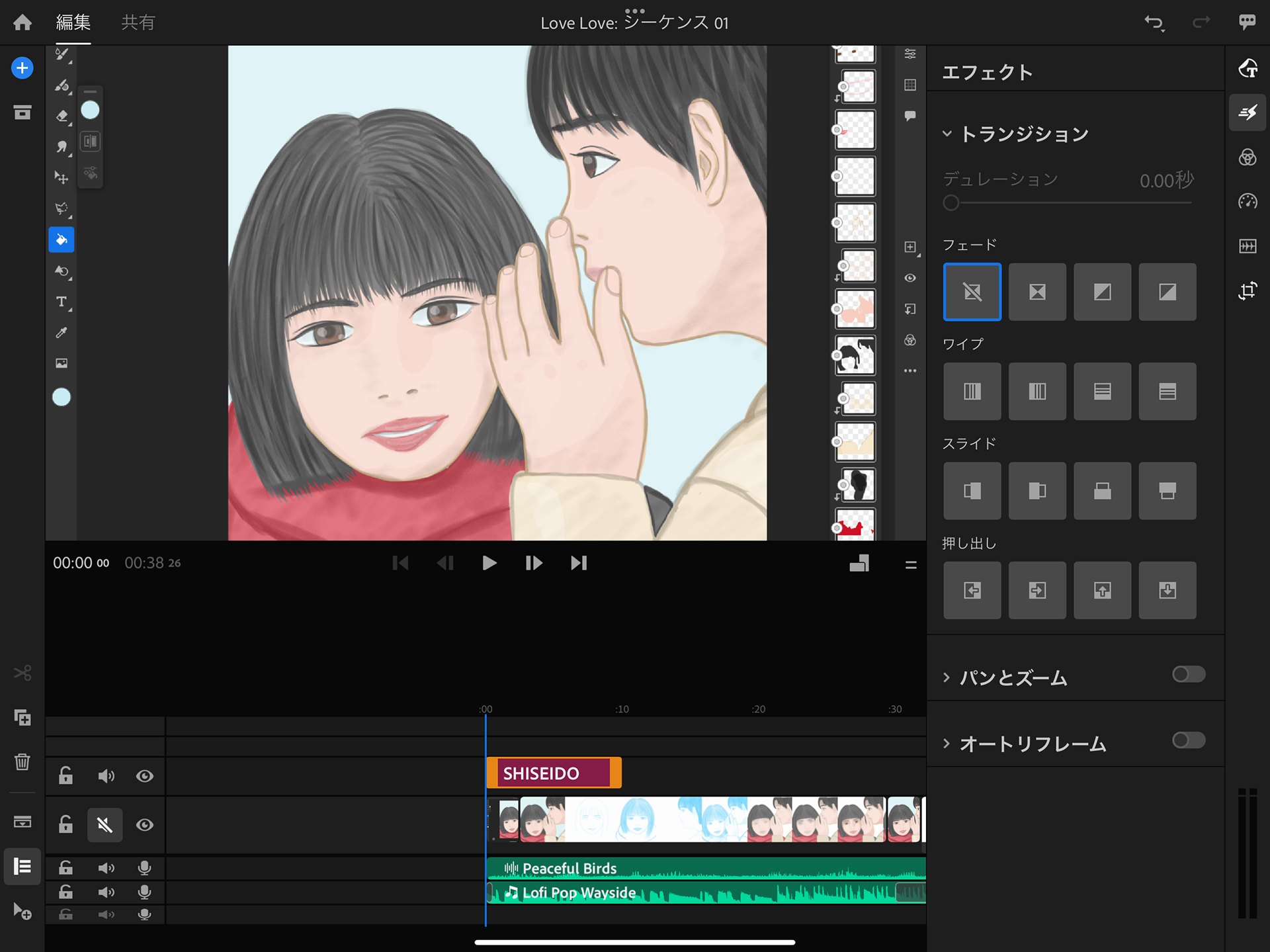This screenshot has width=1270, height=952.
Task: Select the Eyedropper tool
Action: pyautogui.click(x=62, y=333)
